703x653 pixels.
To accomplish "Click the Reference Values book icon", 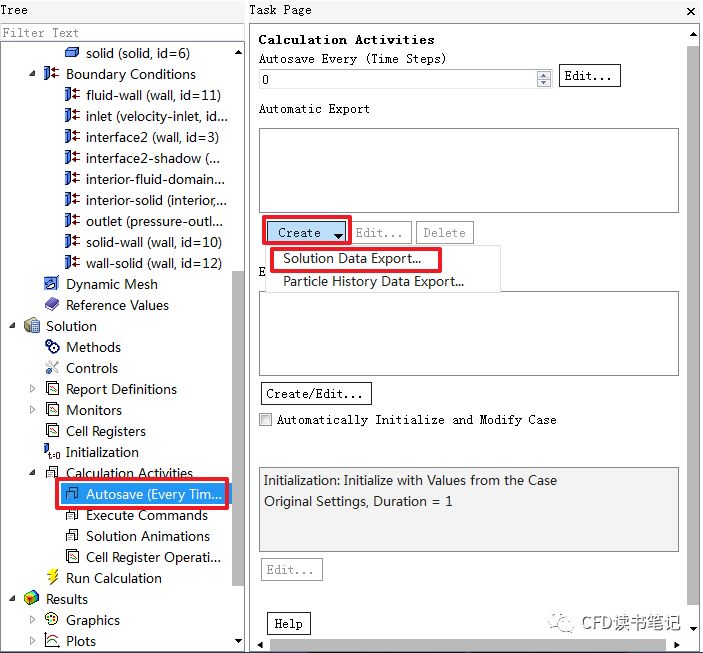I will point(52,305).
